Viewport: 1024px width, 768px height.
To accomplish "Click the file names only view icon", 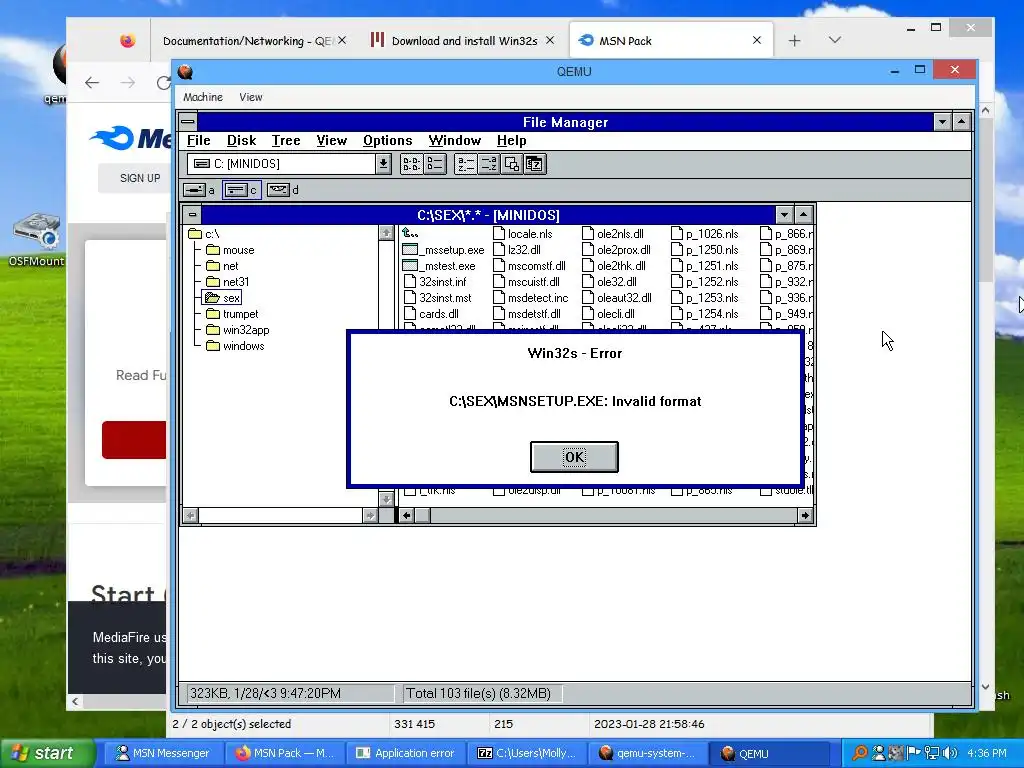I will click(x=411, y=164).
